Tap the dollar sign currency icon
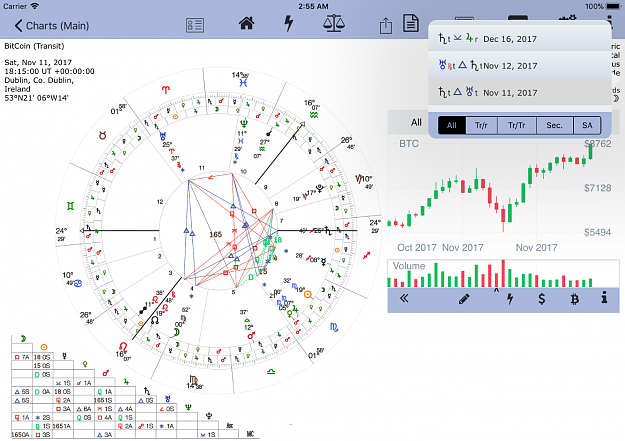 (x=541, y=299)
